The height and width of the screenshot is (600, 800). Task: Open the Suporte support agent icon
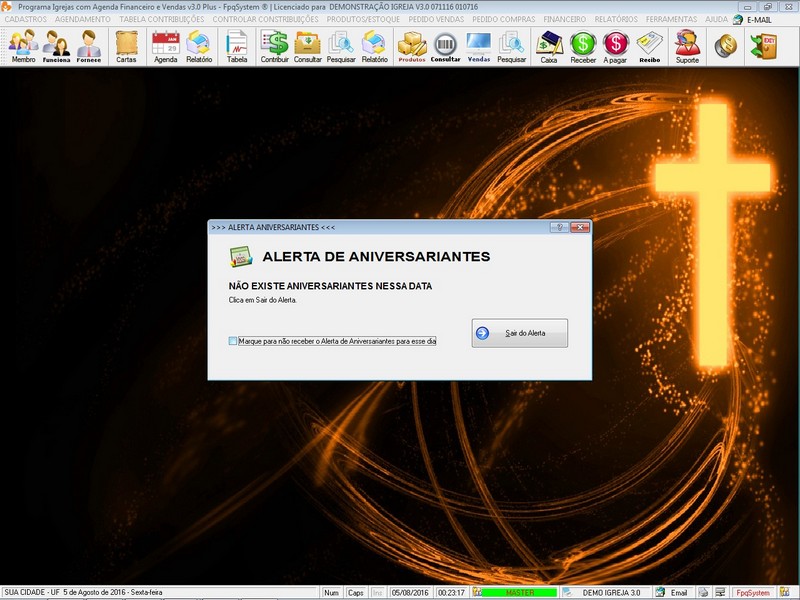687,46
